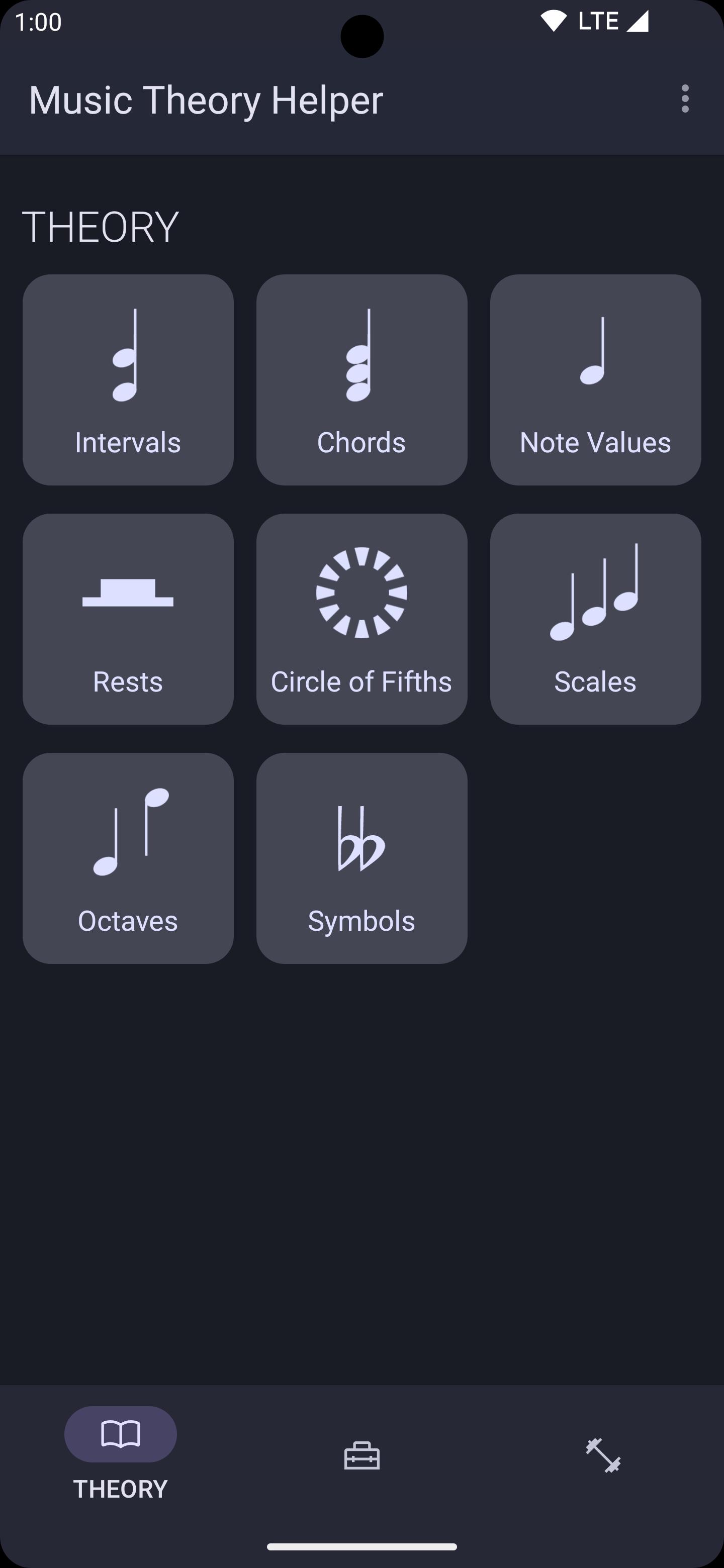This screenshot has height=1568, width=724.
Task: Tap the Octaves two-note icon
Action: pyautogui.click(x=130, y=831)
